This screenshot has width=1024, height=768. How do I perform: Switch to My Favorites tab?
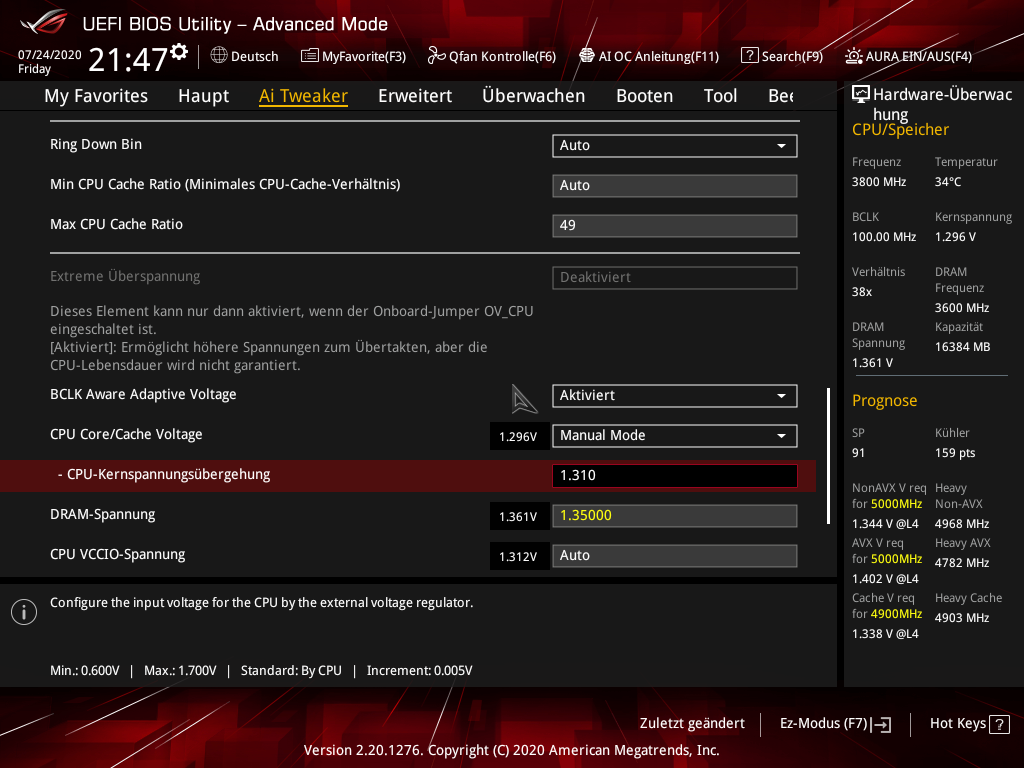(x=96, y=96)
